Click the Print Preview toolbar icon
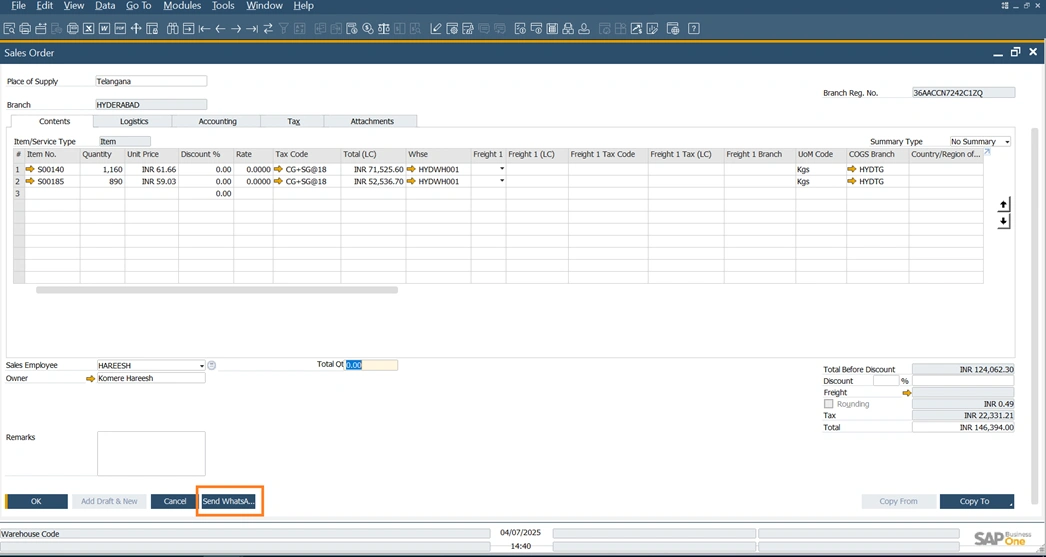 (9, 29)
